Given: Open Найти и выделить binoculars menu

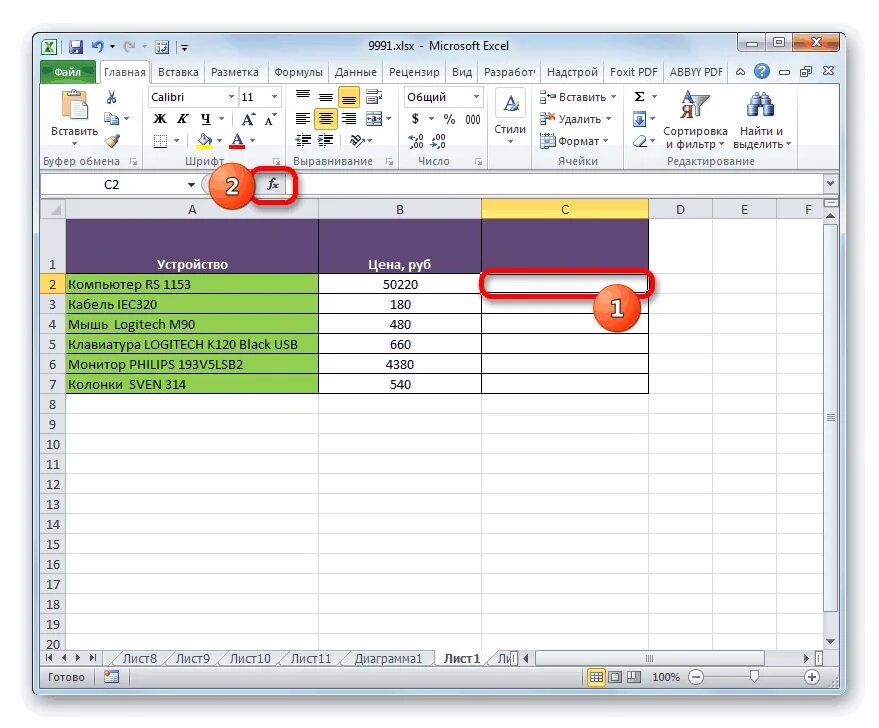Looking at the screenshot, I should coord(761,120).
